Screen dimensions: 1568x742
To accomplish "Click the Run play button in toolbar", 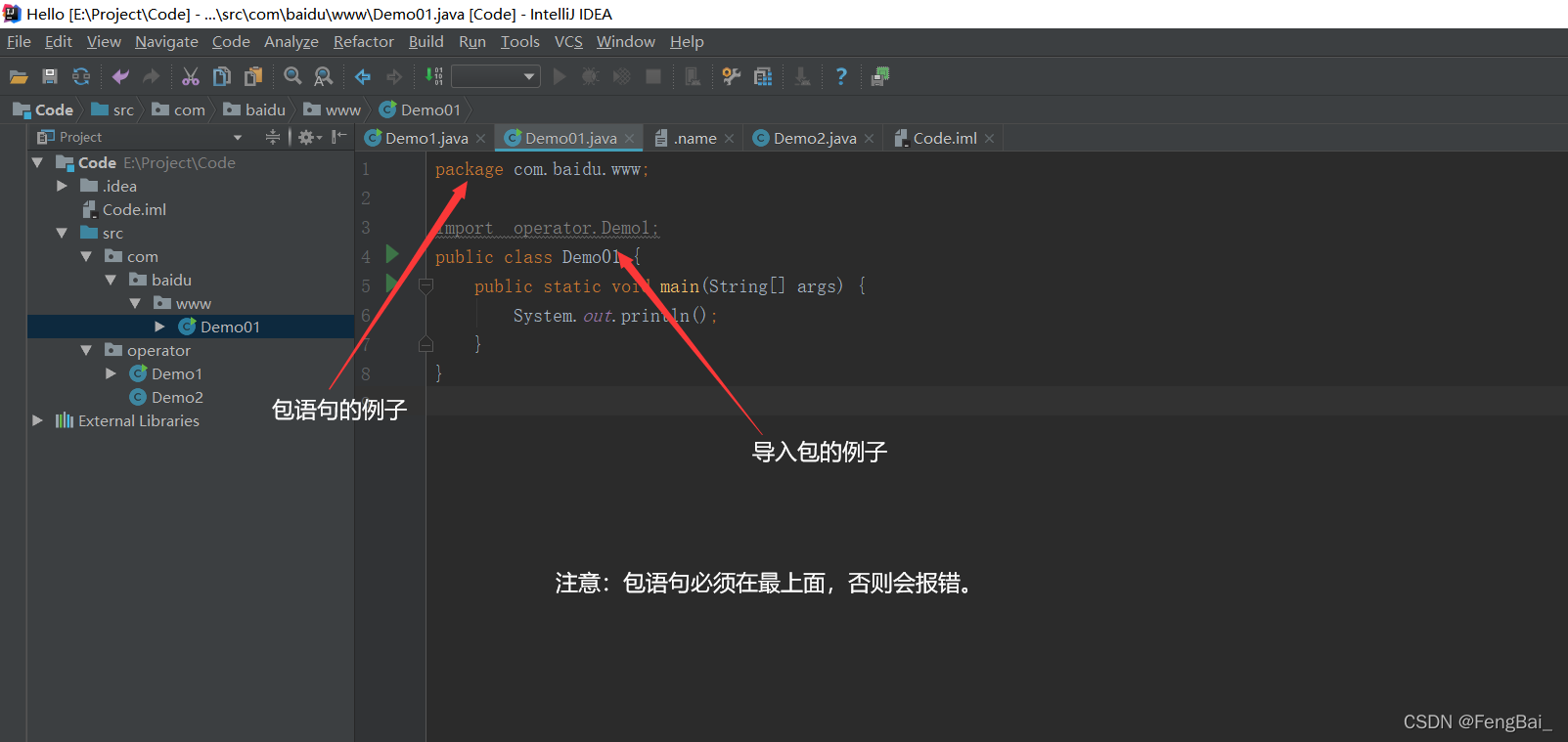I will click(x=560, y=76).
